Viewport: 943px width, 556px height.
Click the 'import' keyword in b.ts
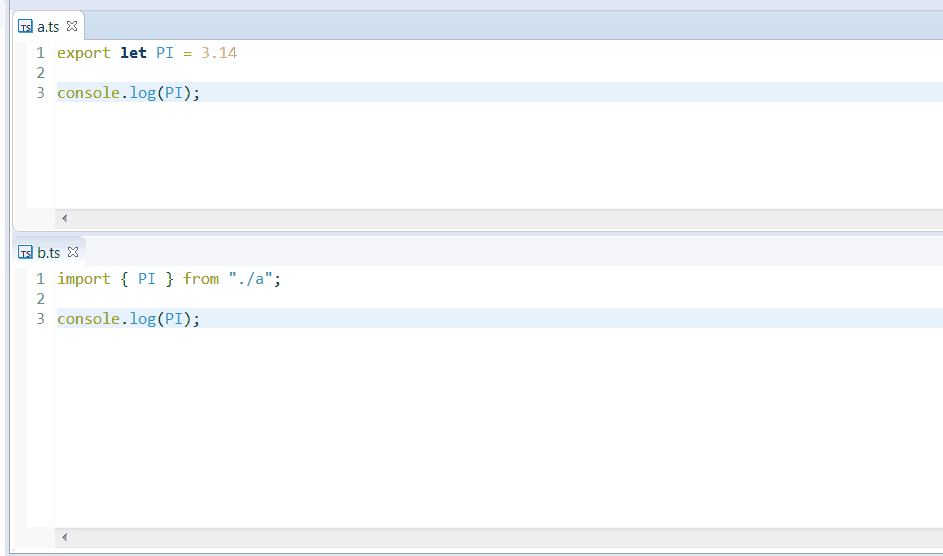click(83, 279)
